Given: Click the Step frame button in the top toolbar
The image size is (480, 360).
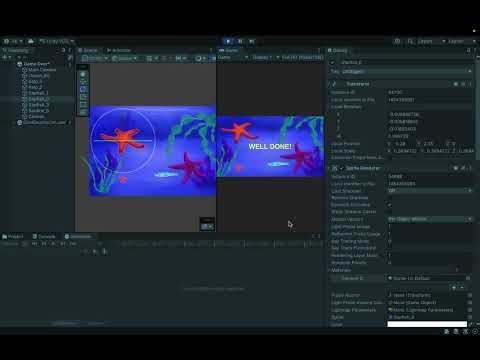Looking at the screenshot, I should (x=252, y=41).
